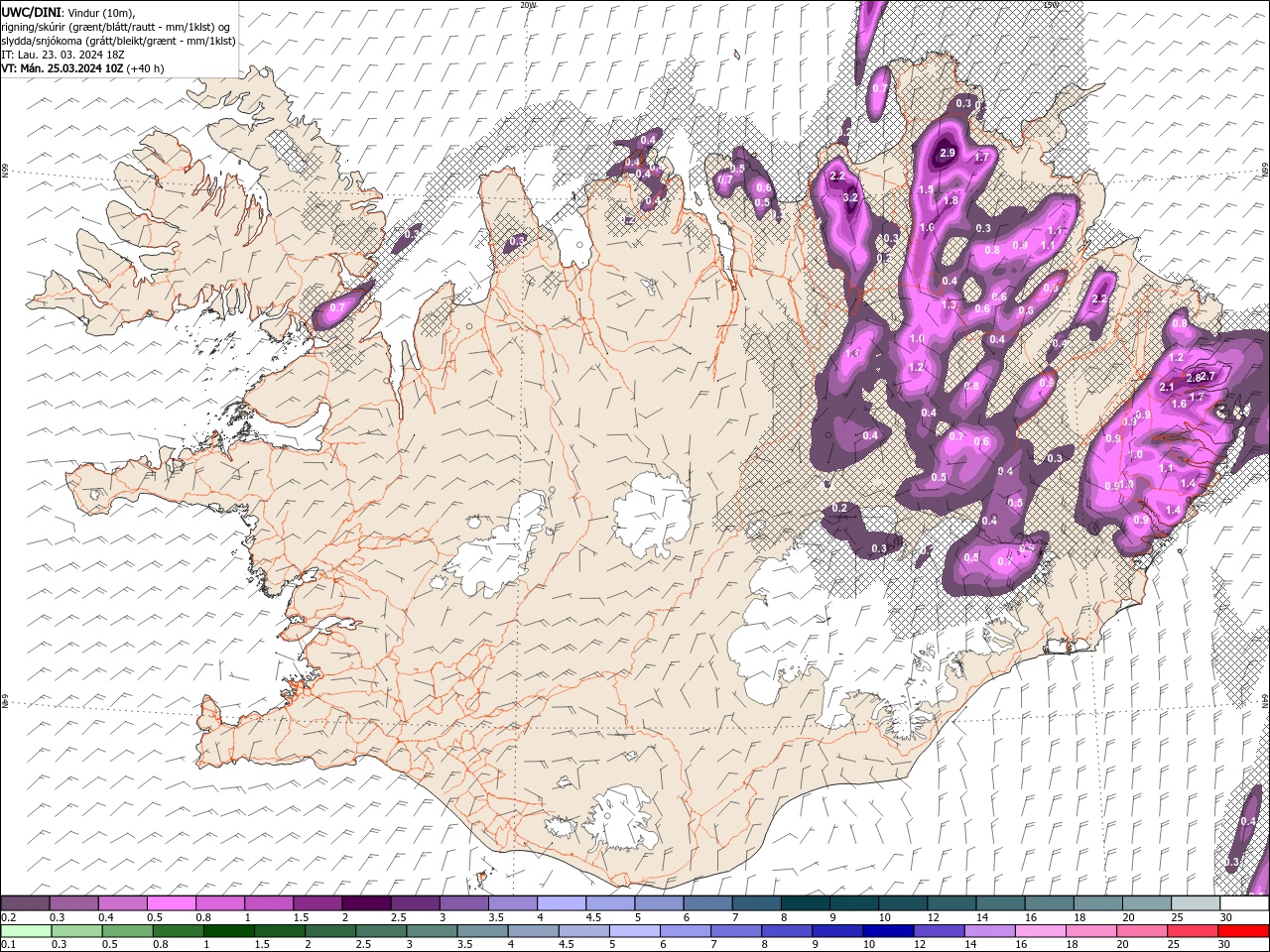Pick the lilac rain swatch at 14
The image size is (1270, 952).
point(989,931)
